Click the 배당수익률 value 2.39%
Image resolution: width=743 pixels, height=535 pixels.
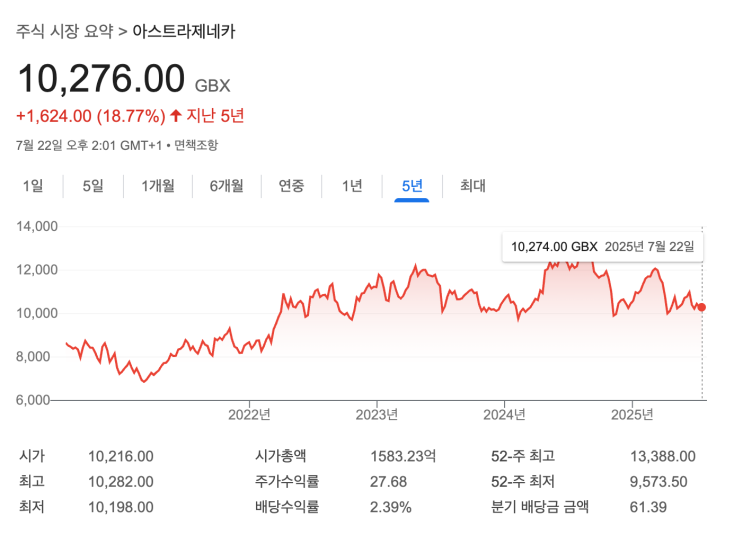click(390, 507)
